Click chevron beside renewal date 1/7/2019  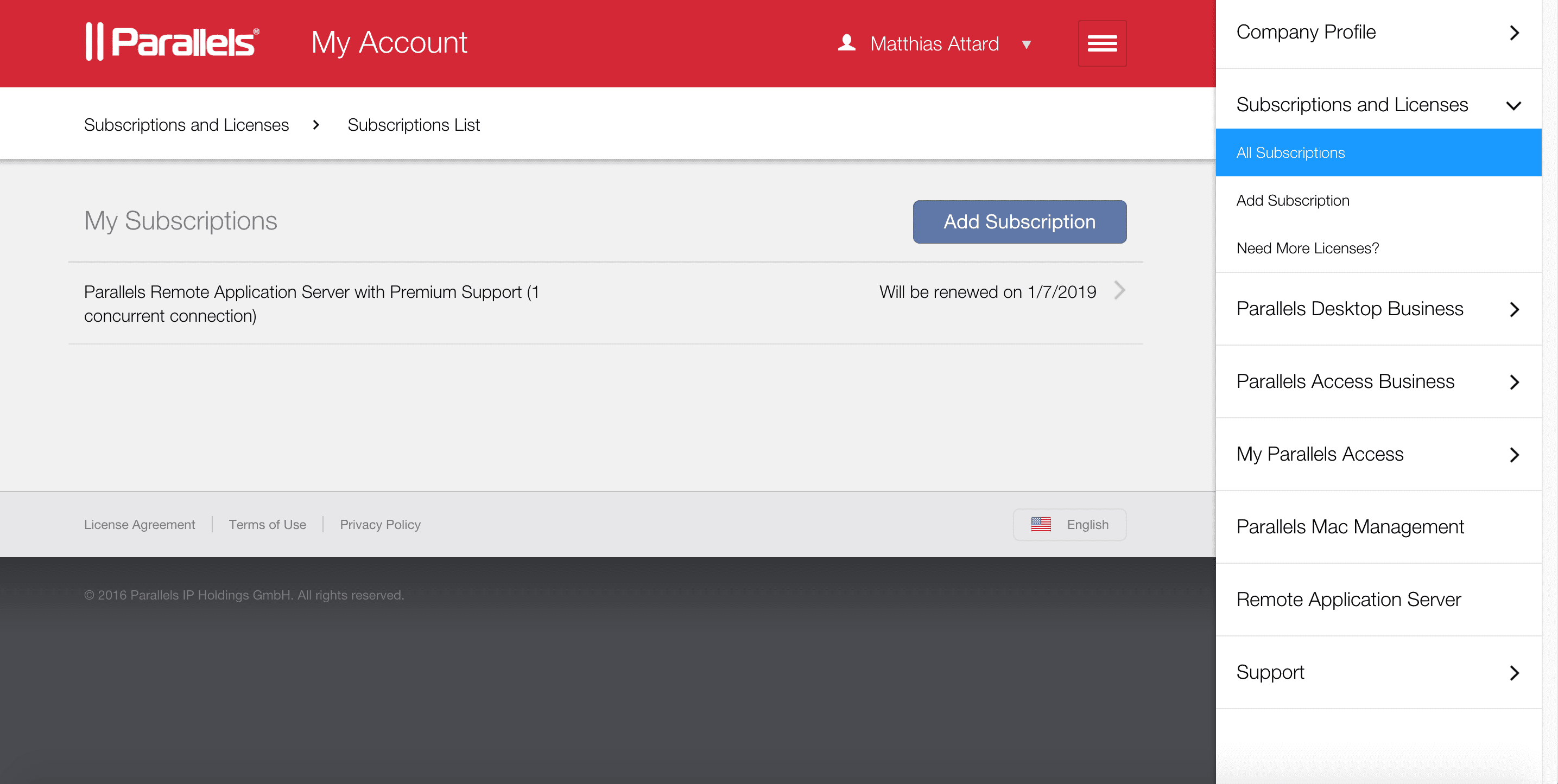pyautogui.click(x=1119, y=291)
